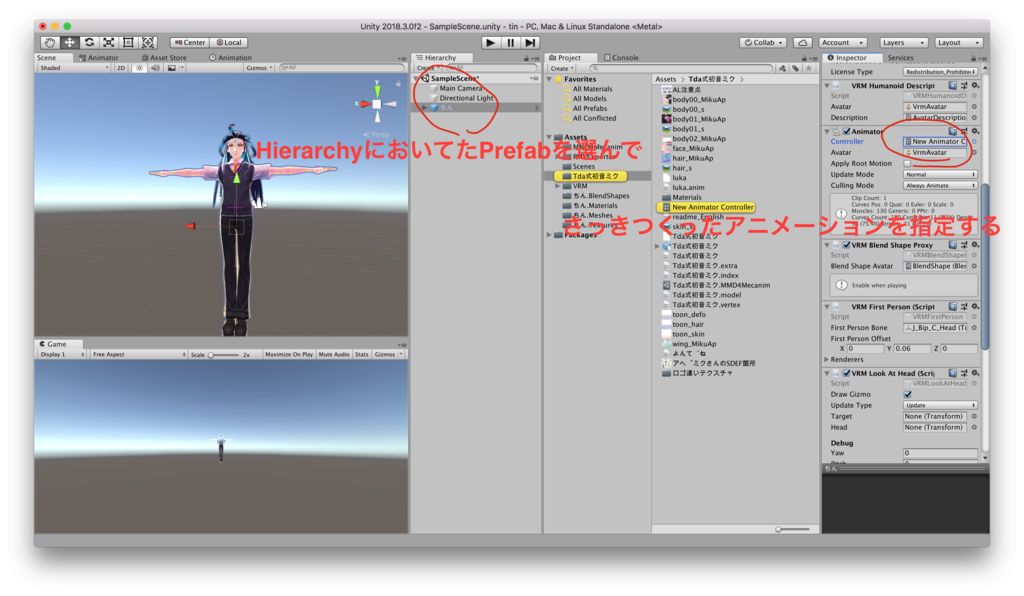Switch to Console tab
1024x596 pixels.
(x=622, y=57)
